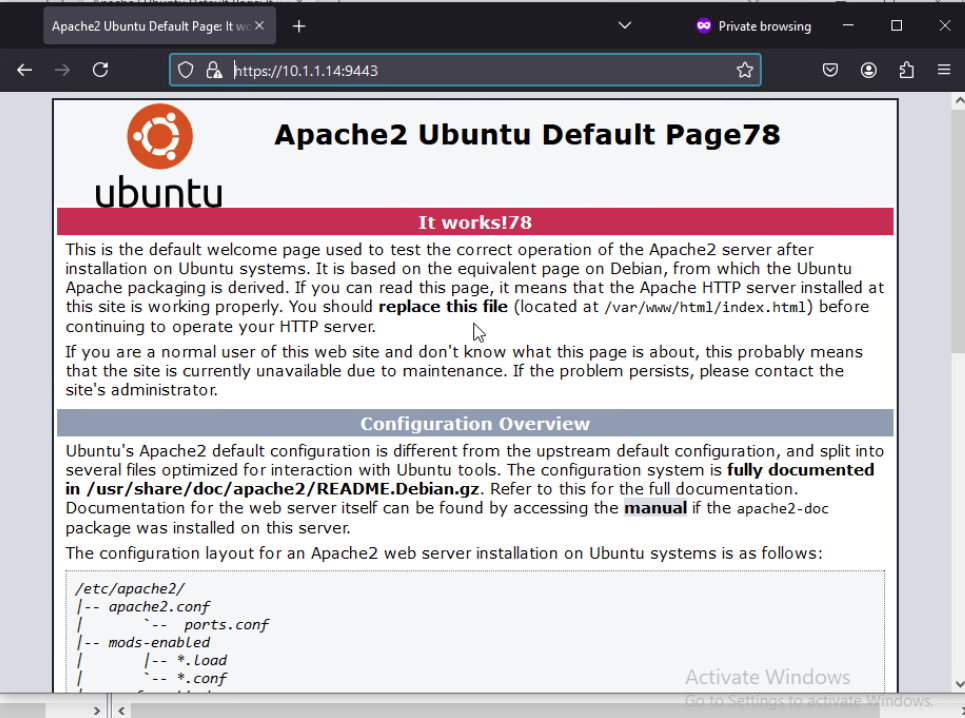
Task: Click the apache2.conf entry in layout
Action: click(159, 607)
